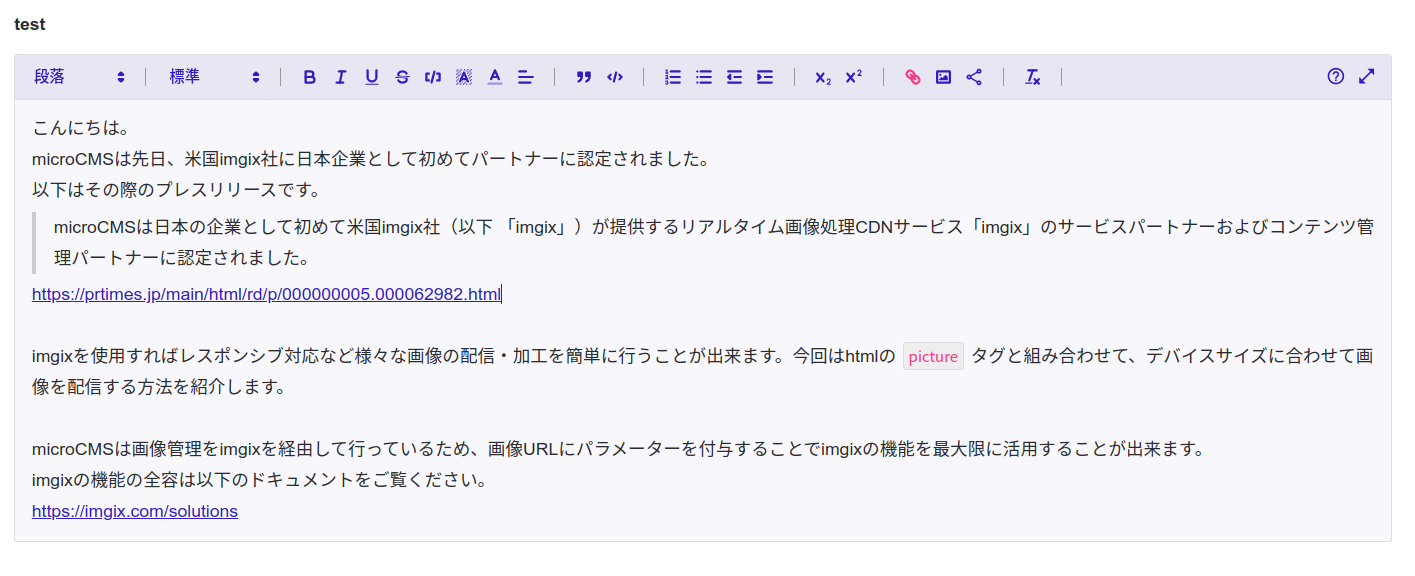The width and height of the screenshot is (1415, 576).
Task: Insert an image via toolbar
Action: (943, 77)
